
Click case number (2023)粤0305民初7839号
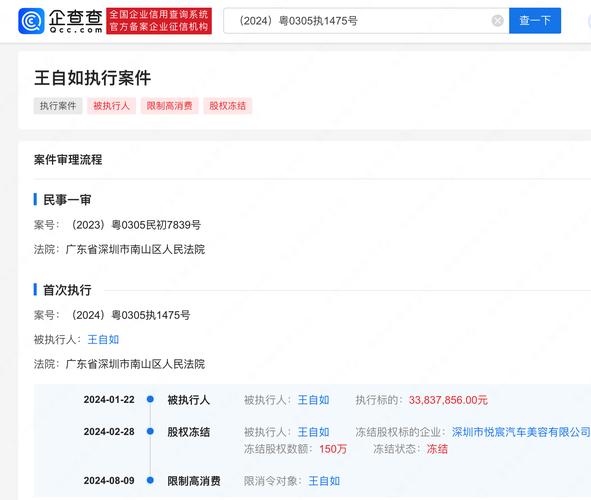click(136, 225)
